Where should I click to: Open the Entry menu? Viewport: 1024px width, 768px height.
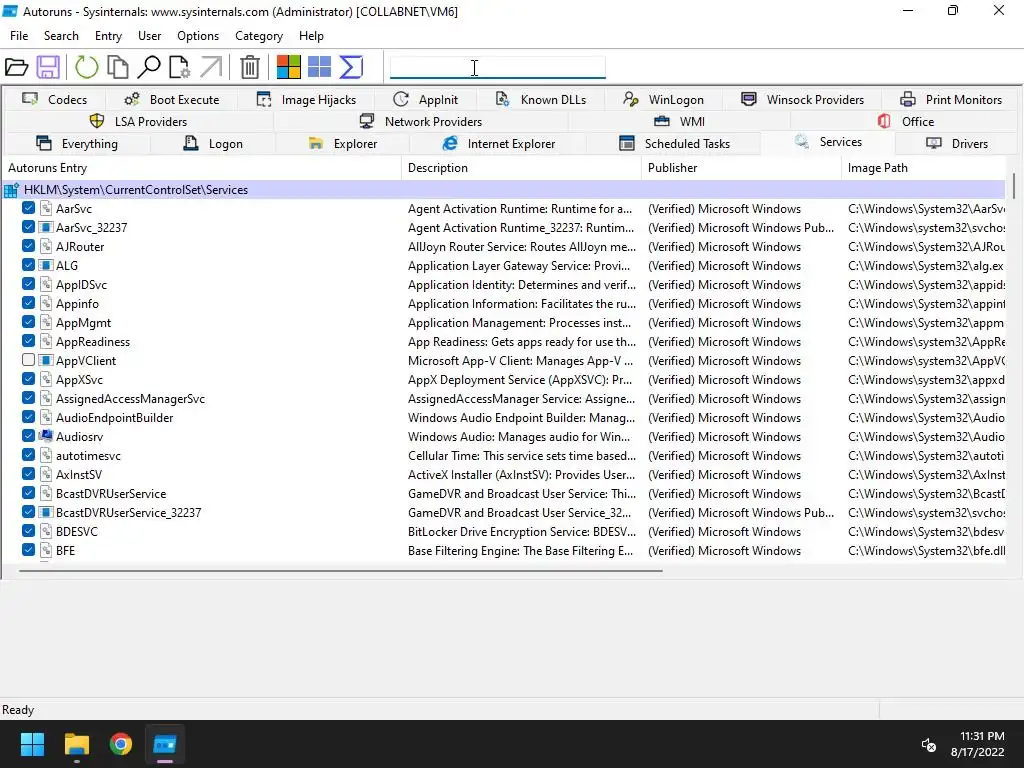108,36
